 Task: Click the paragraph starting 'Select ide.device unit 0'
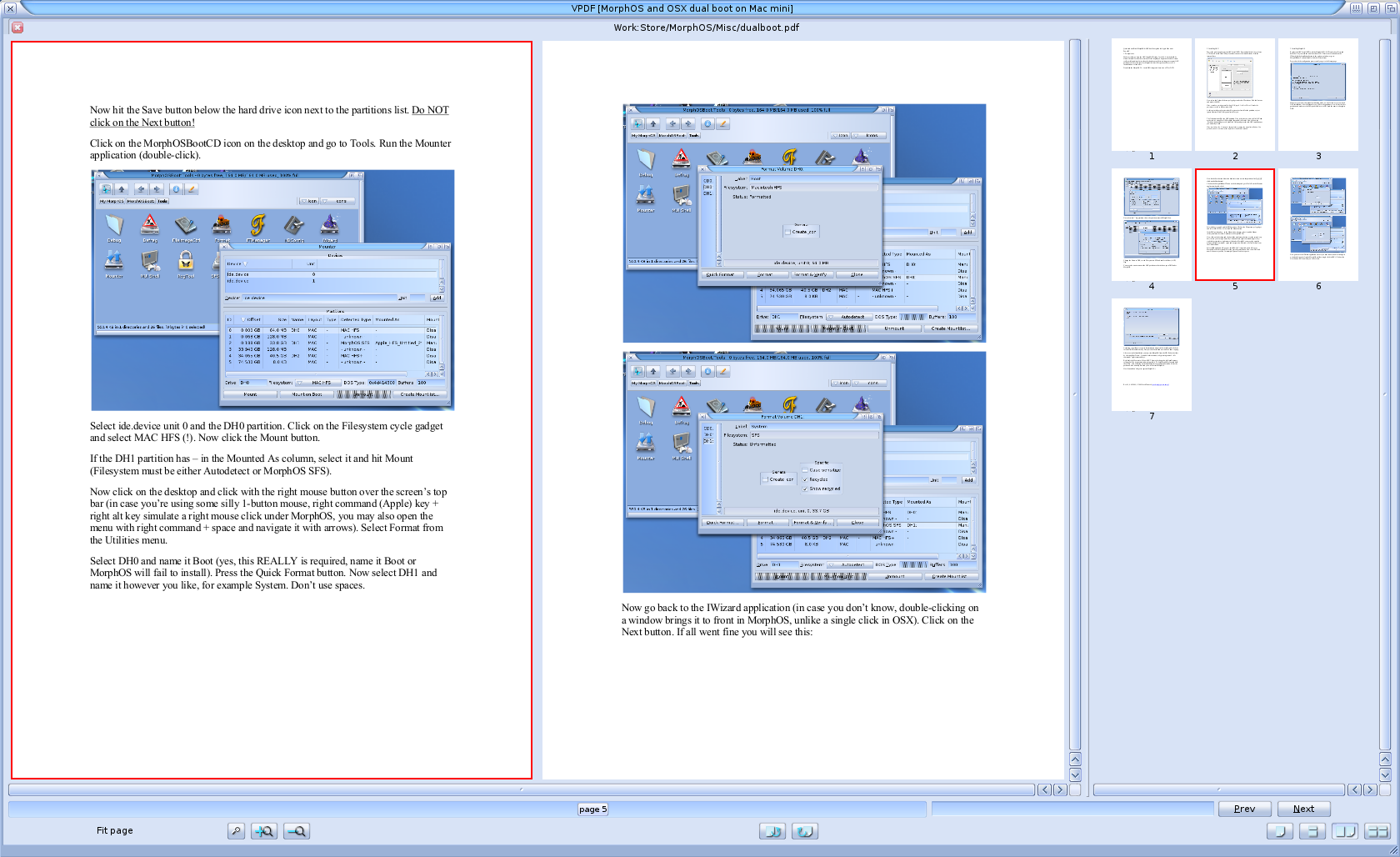point(267,432)
